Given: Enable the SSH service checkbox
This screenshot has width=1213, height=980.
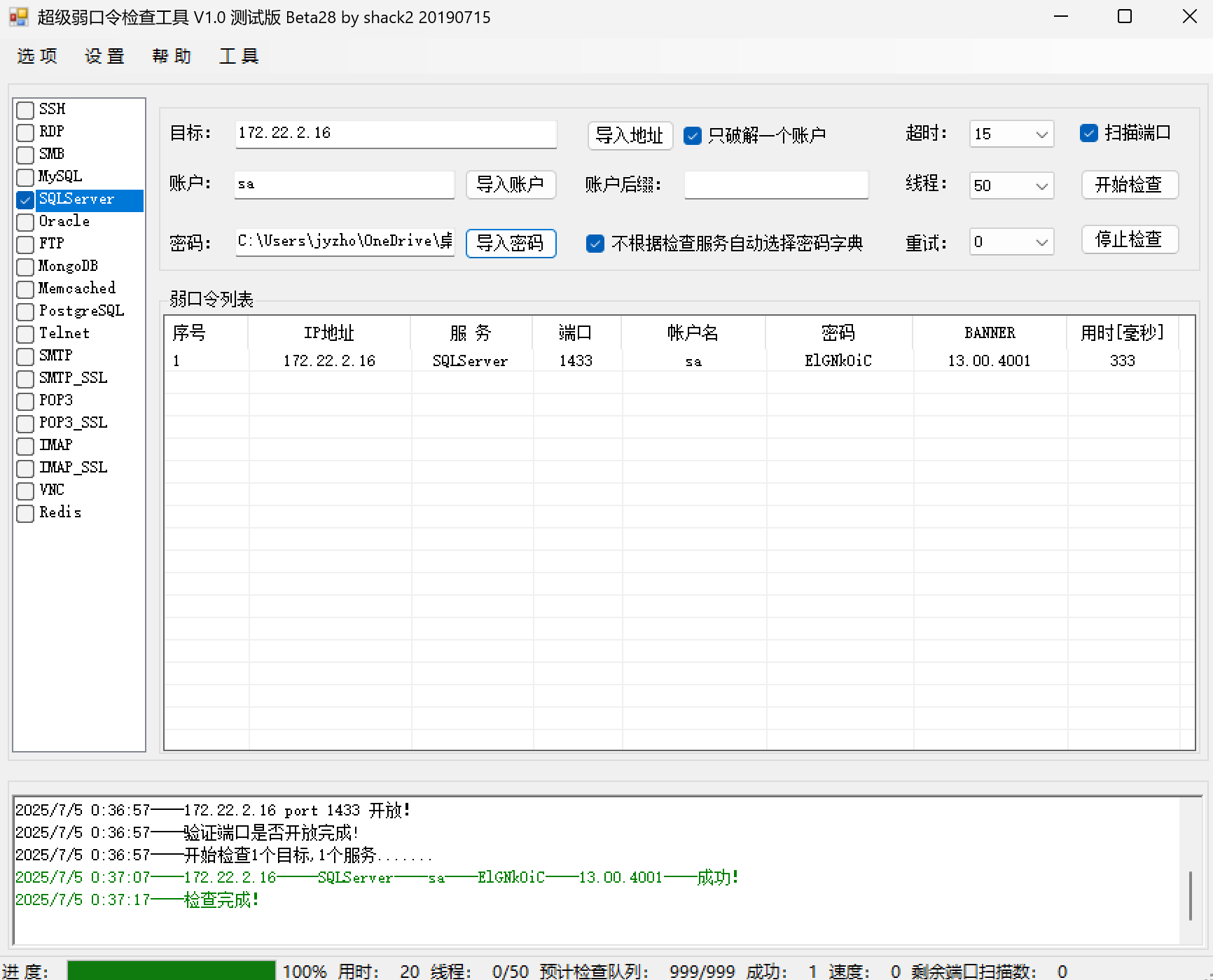Looking at the screenshot, I should tap(25, 110).
